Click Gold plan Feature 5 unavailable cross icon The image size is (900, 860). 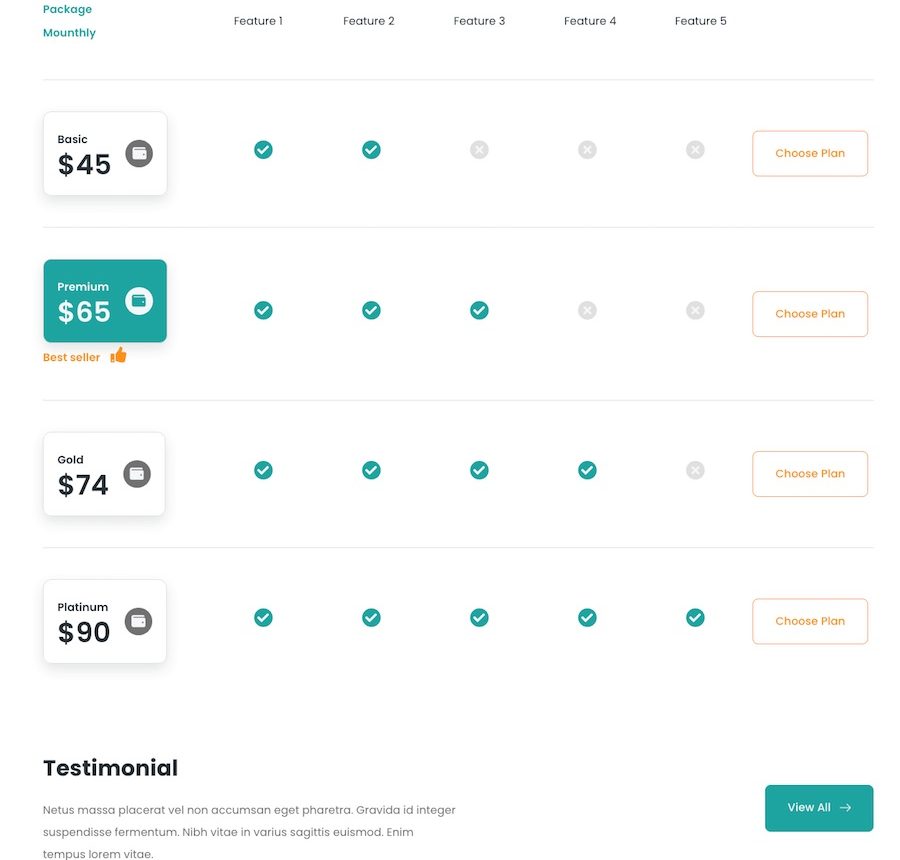(695, 470)
